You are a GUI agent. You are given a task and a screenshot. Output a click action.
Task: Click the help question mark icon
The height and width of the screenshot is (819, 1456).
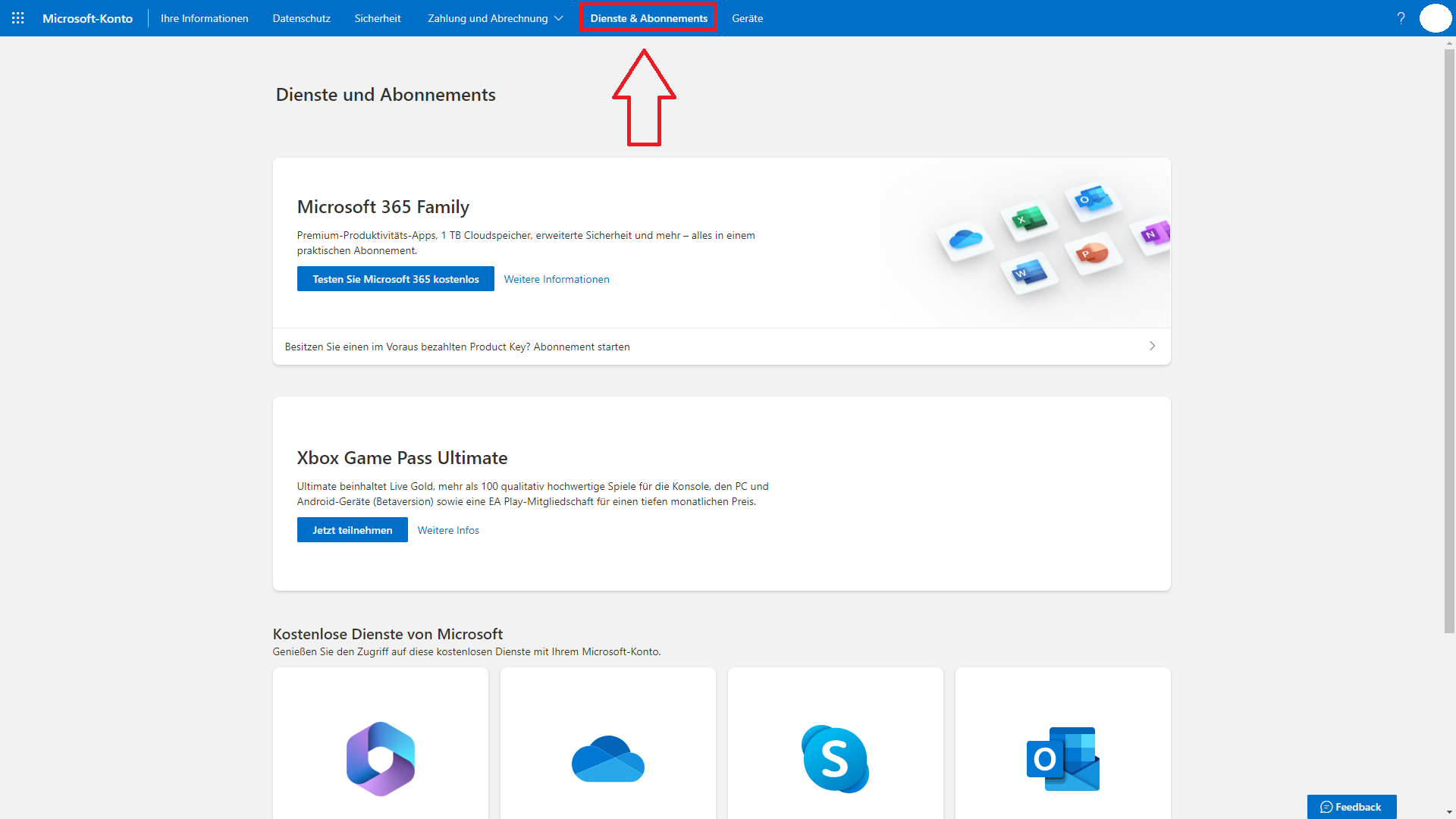coord(1401,18)
